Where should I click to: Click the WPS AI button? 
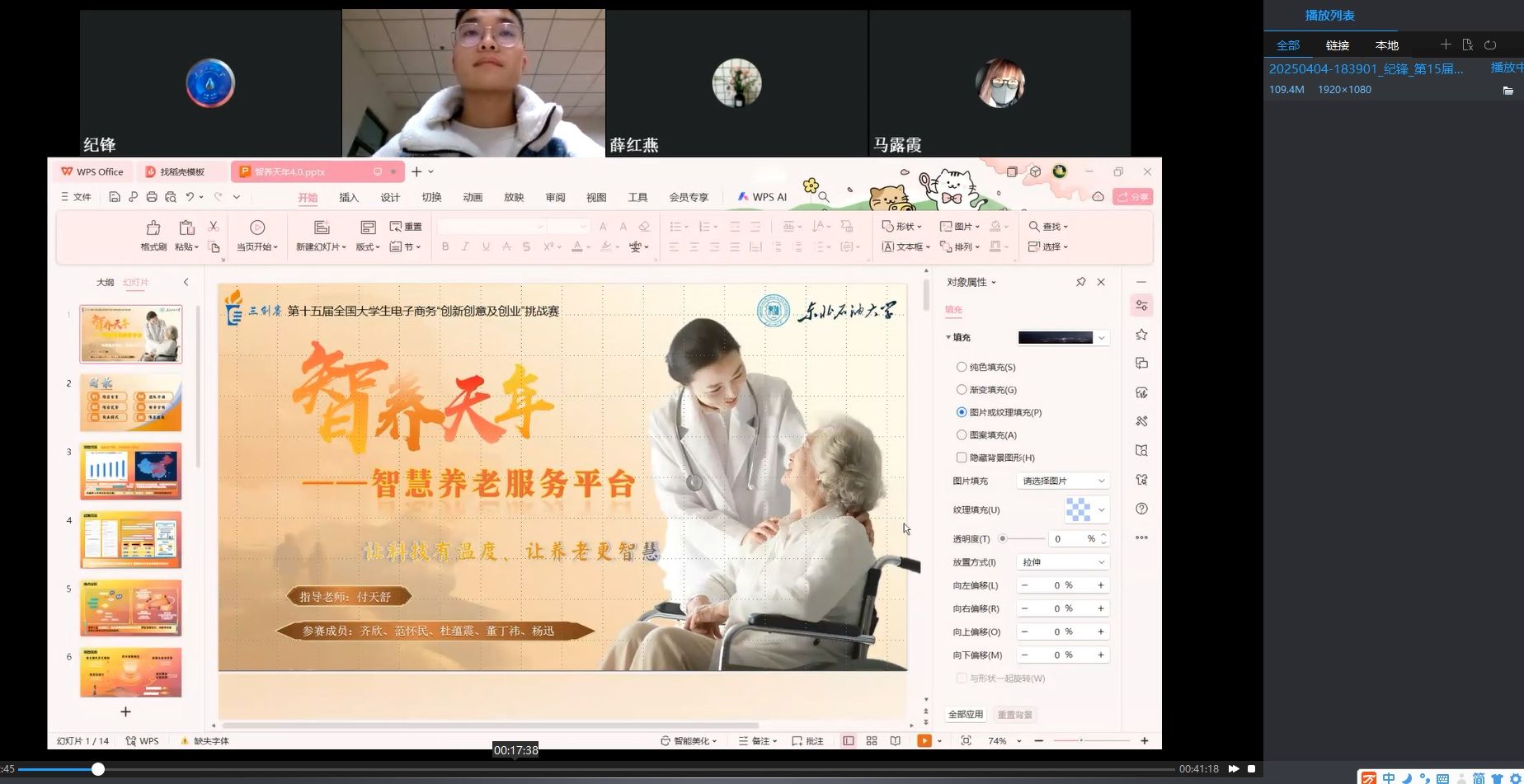762,197
